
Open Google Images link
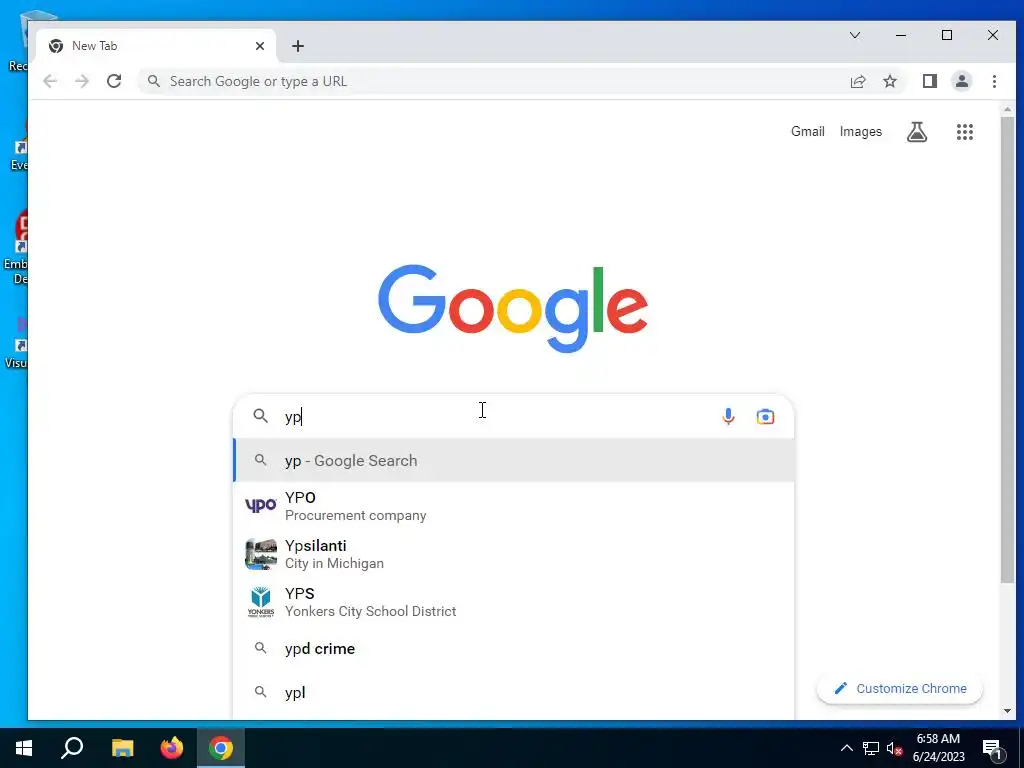click(x=861, y=131)
